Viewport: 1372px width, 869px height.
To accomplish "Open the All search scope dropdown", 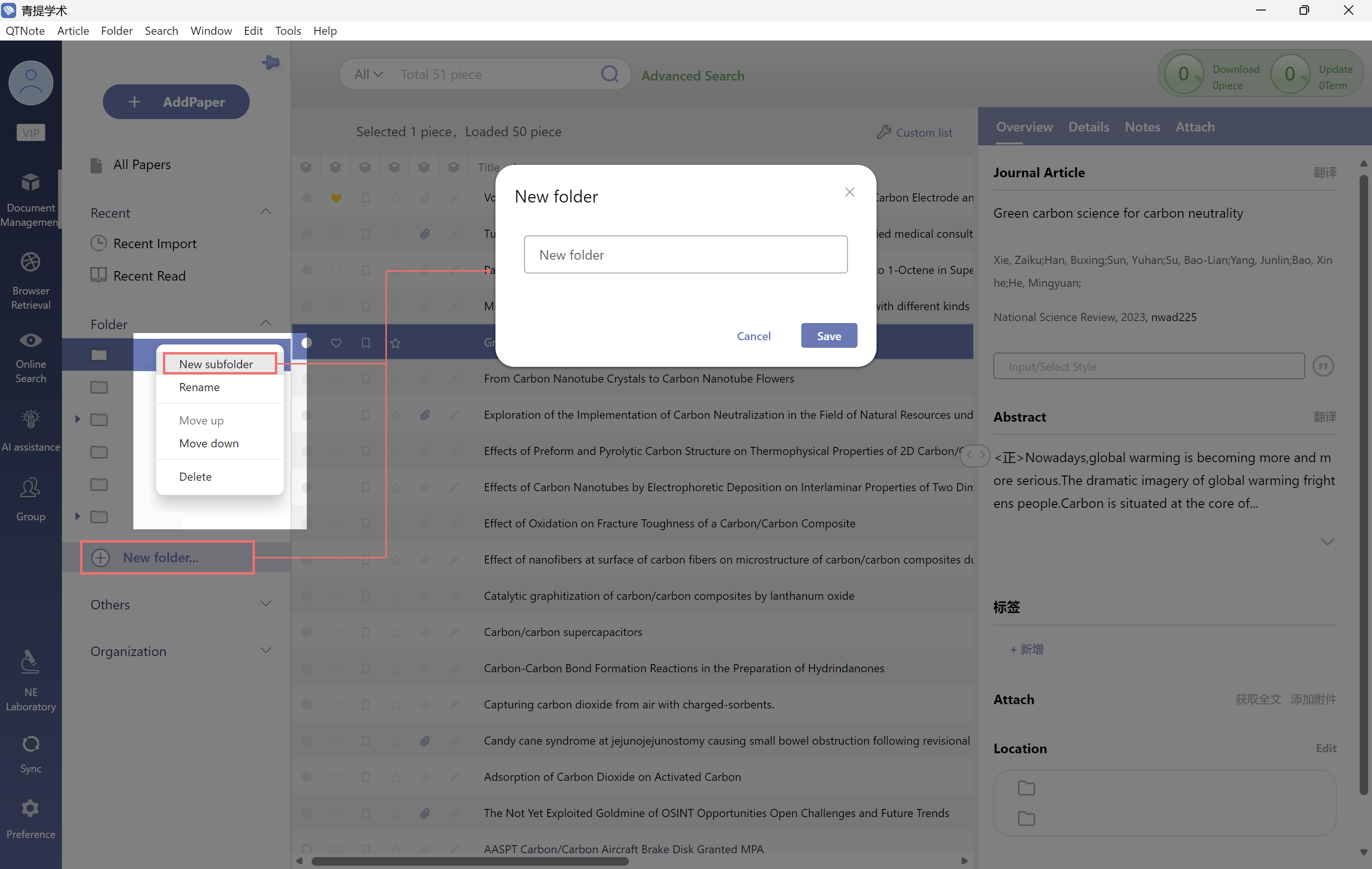I will click(x=368, y=74).
